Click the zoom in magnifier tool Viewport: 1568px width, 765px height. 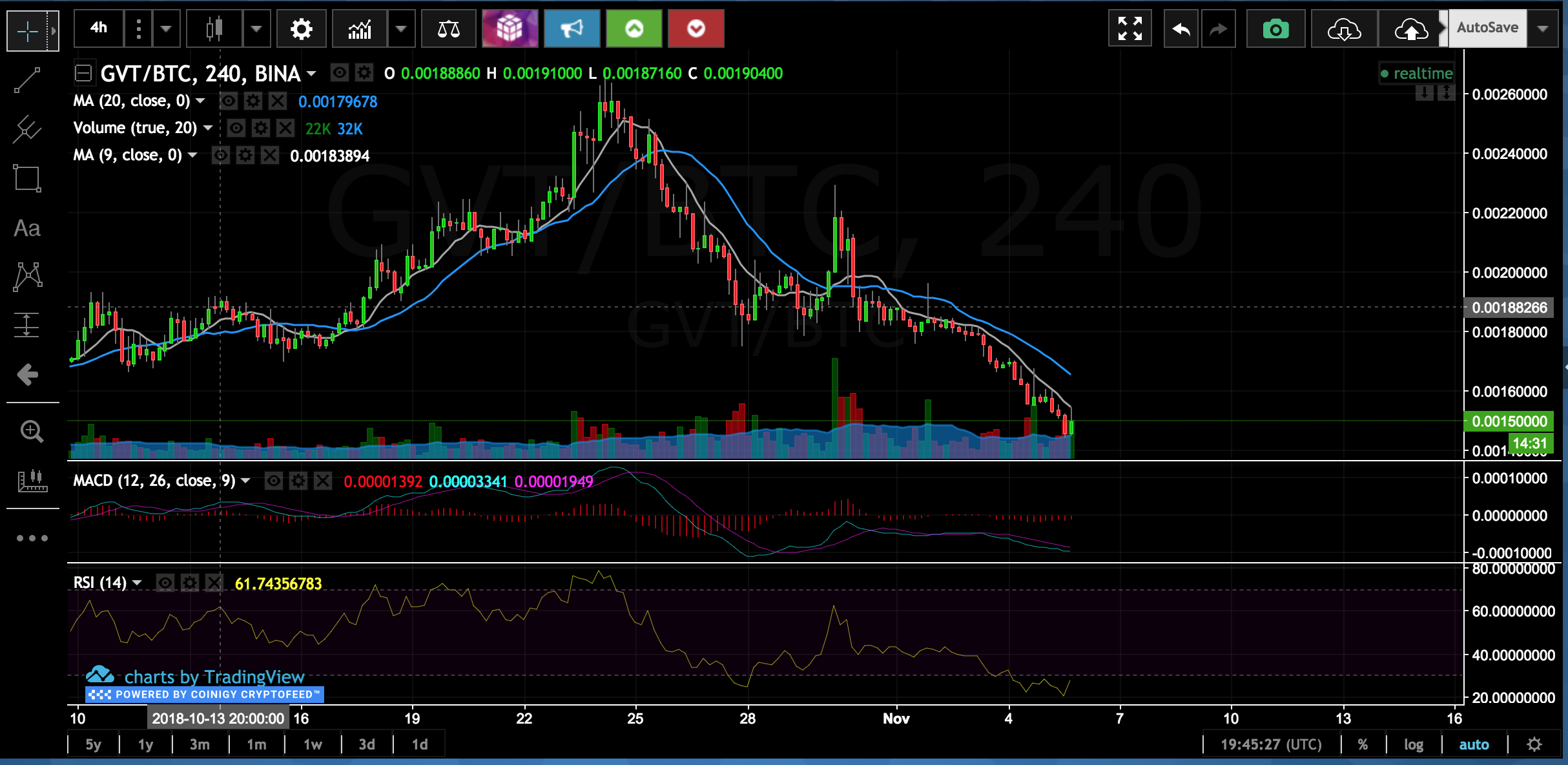pyautogui.click(x=31, y=431)
